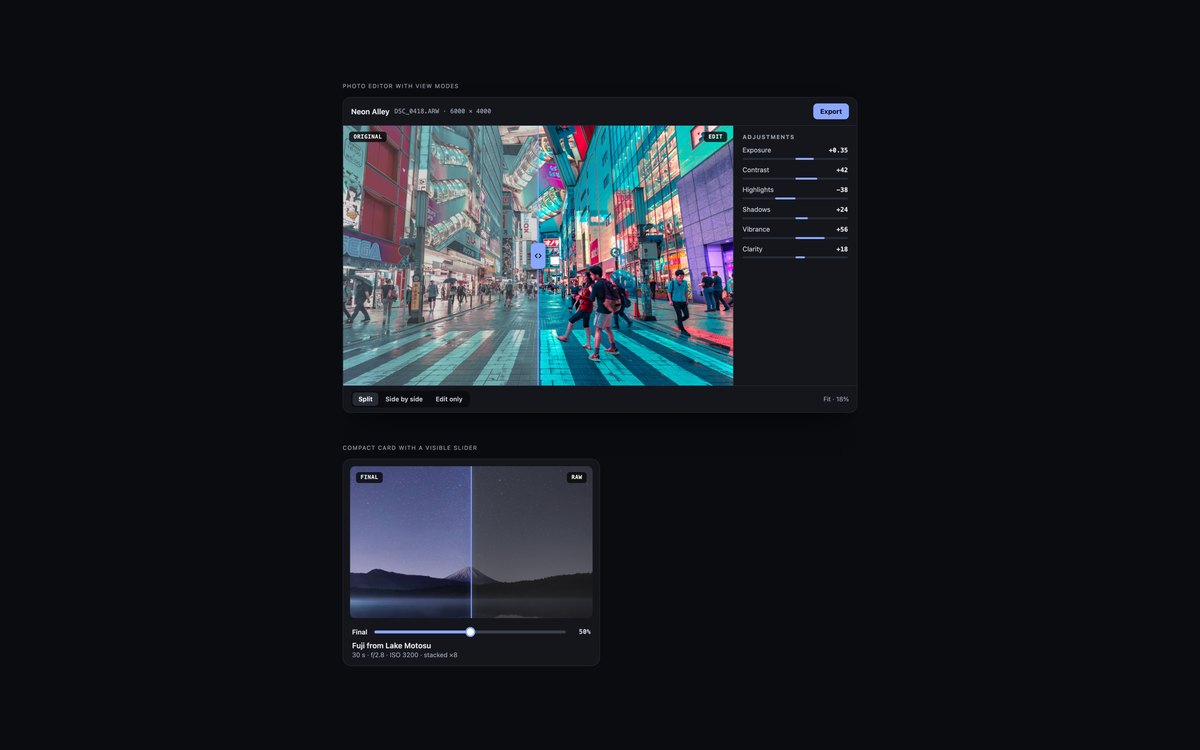Click the DSC_0418.ARW file info text
This screenshot has height=750, width=1200.
pyautogui.click(x=443, y=112)
